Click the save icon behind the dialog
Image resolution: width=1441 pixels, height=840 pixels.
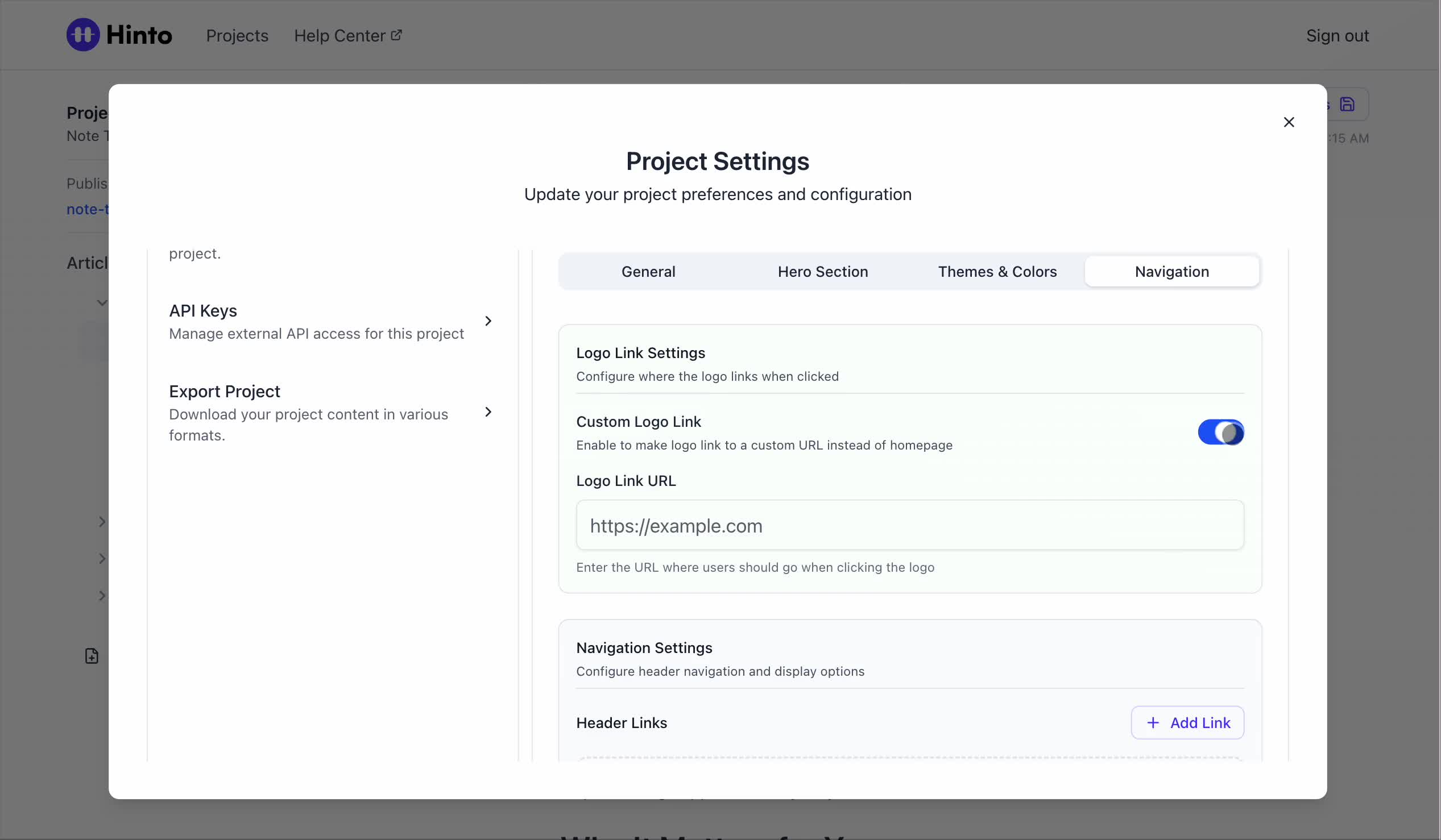click(x=1347, y=105)
